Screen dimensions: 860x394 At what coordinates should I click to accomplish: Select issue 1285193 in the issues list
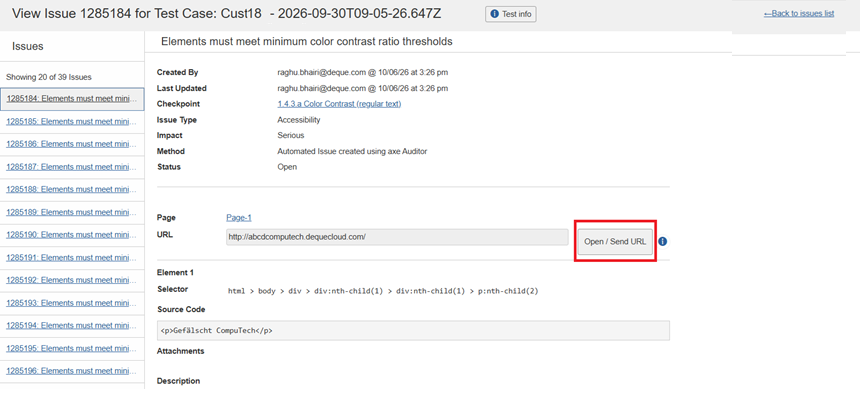[72, 303]
